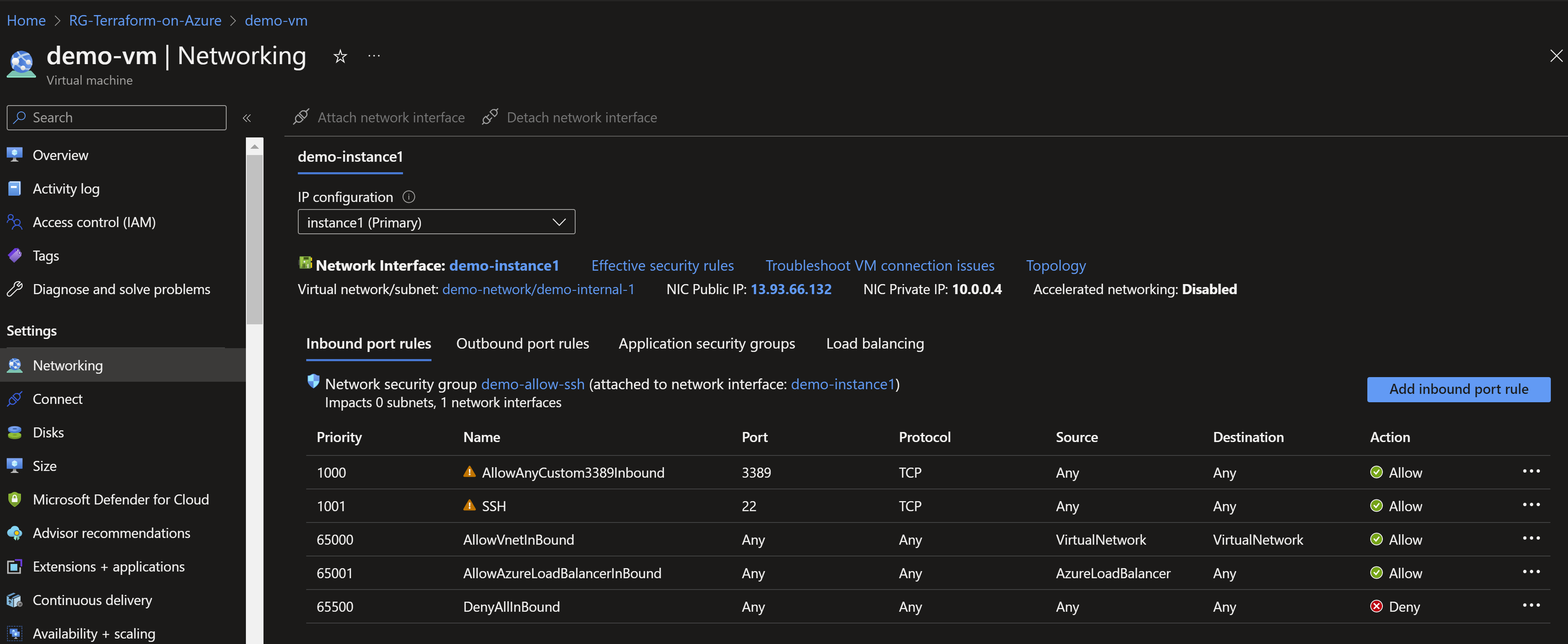Open more actions for AllowAzureLoadBalancerInBound rule

point(1531,572)
